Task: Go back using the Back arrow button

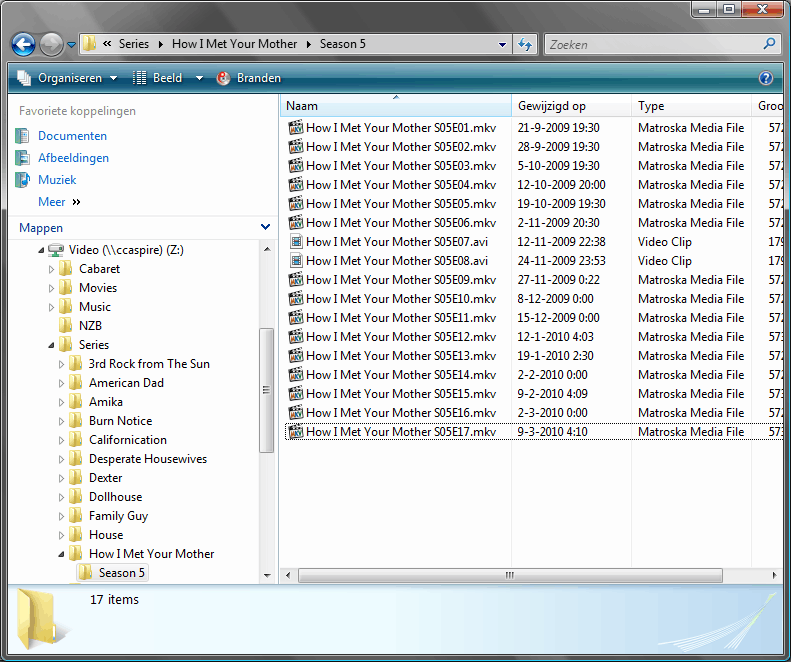Action: pos(23,44)
